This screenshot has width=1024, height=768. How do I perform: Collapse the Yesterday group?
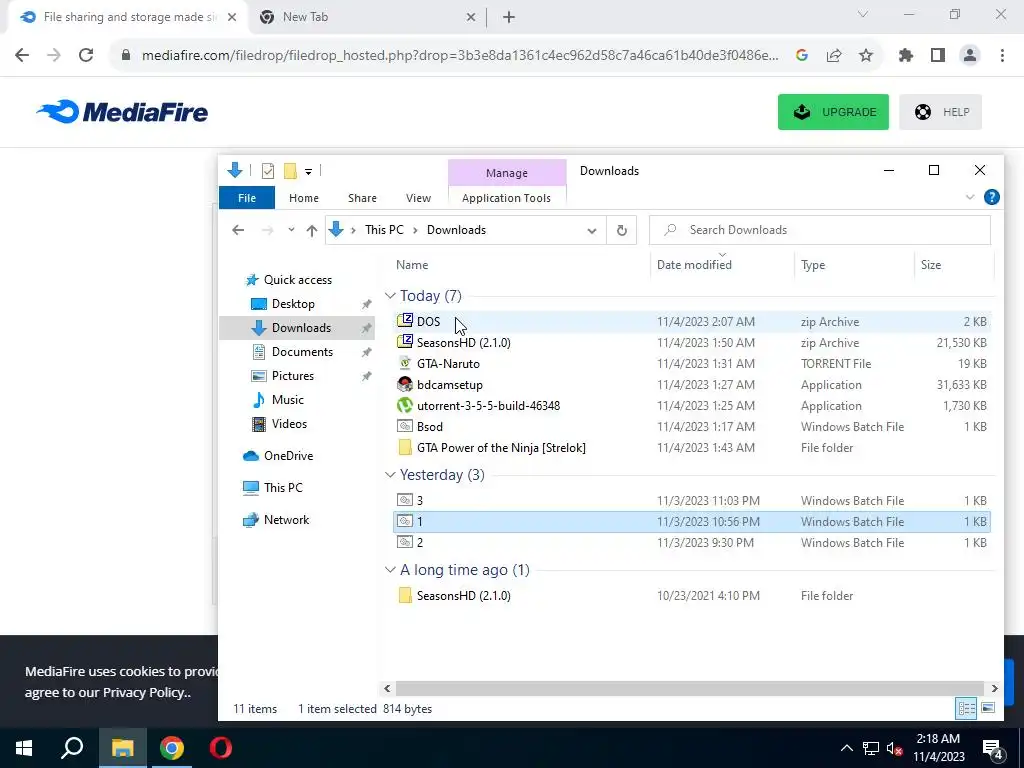390,475
